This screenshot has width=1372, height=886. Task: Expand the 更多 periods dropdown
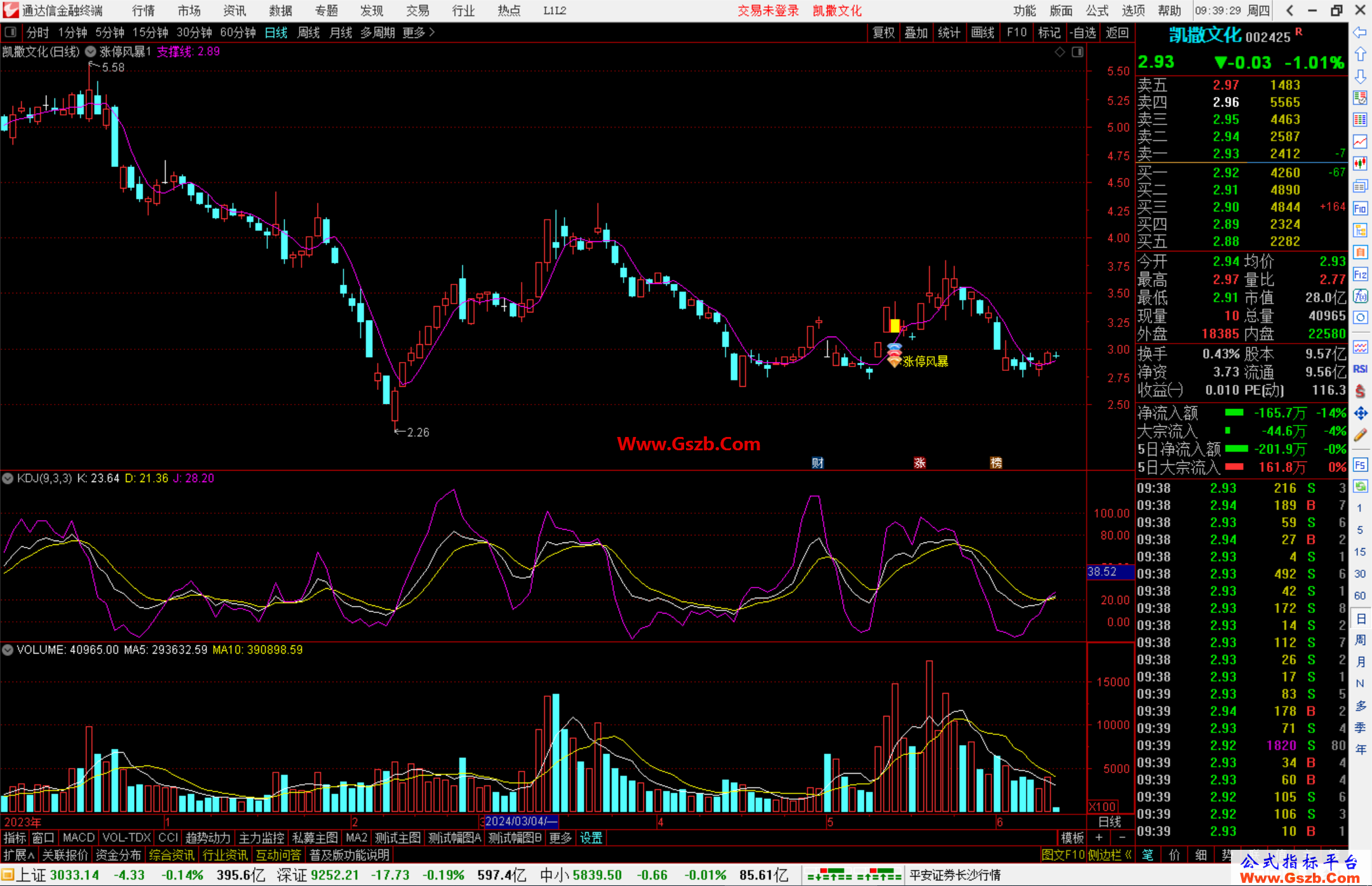(x=419, y=32)
